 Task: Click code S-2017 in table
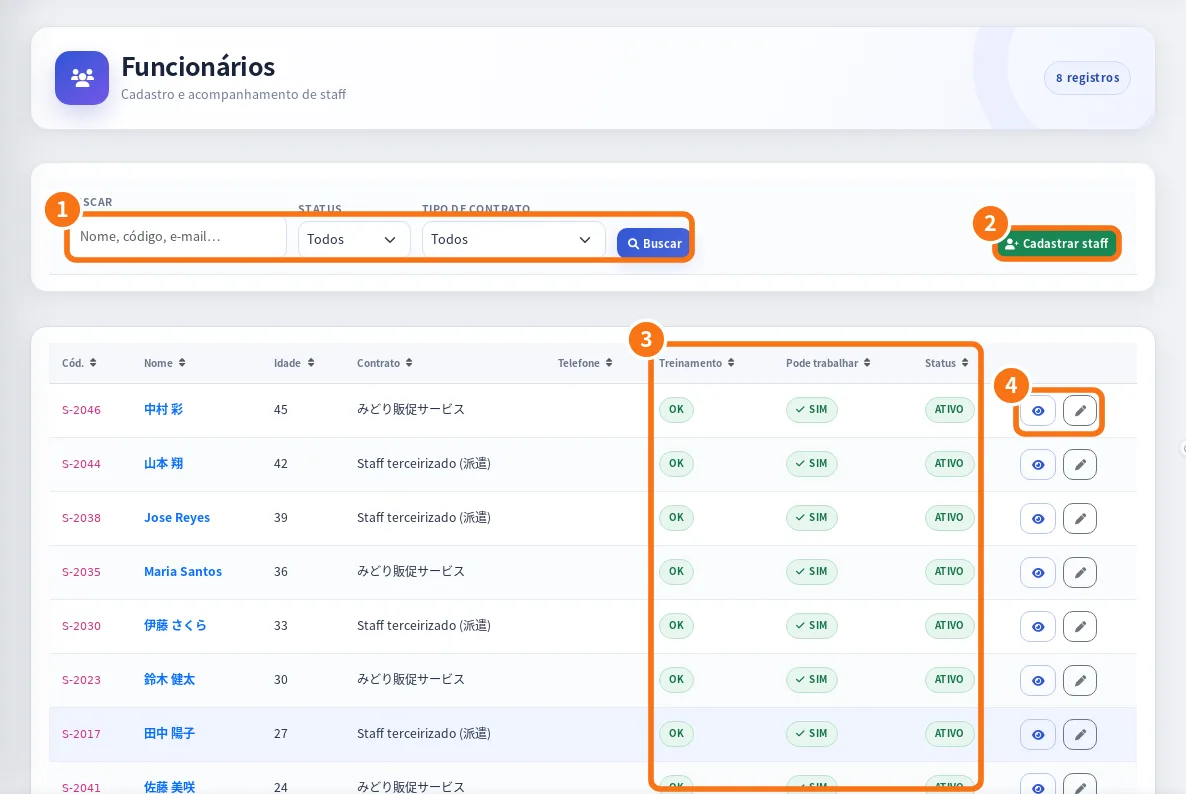(81, 734)
